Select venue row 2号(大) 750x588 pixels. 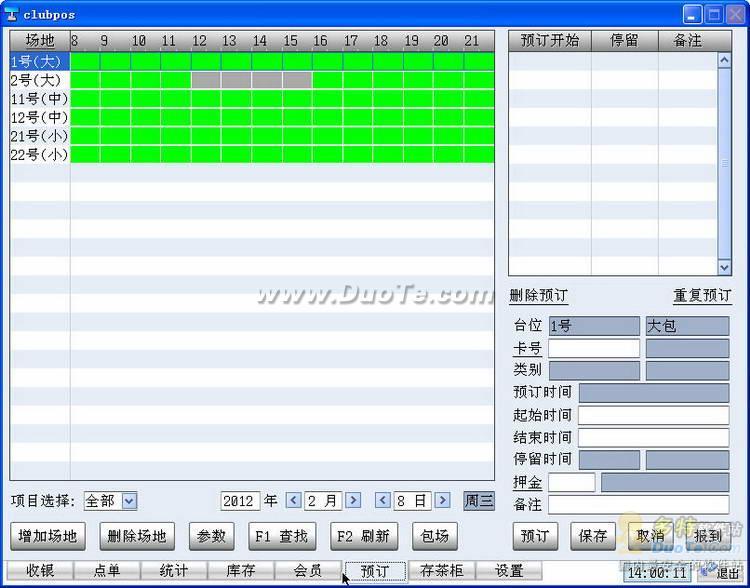coord(40,80)
